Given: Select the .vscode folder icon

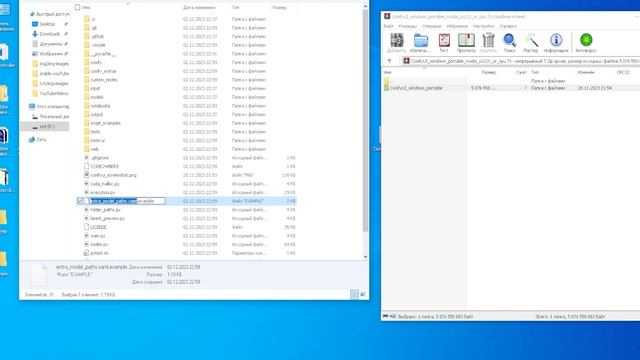Looking at the screenshot, I should click(x=86, y=45).
